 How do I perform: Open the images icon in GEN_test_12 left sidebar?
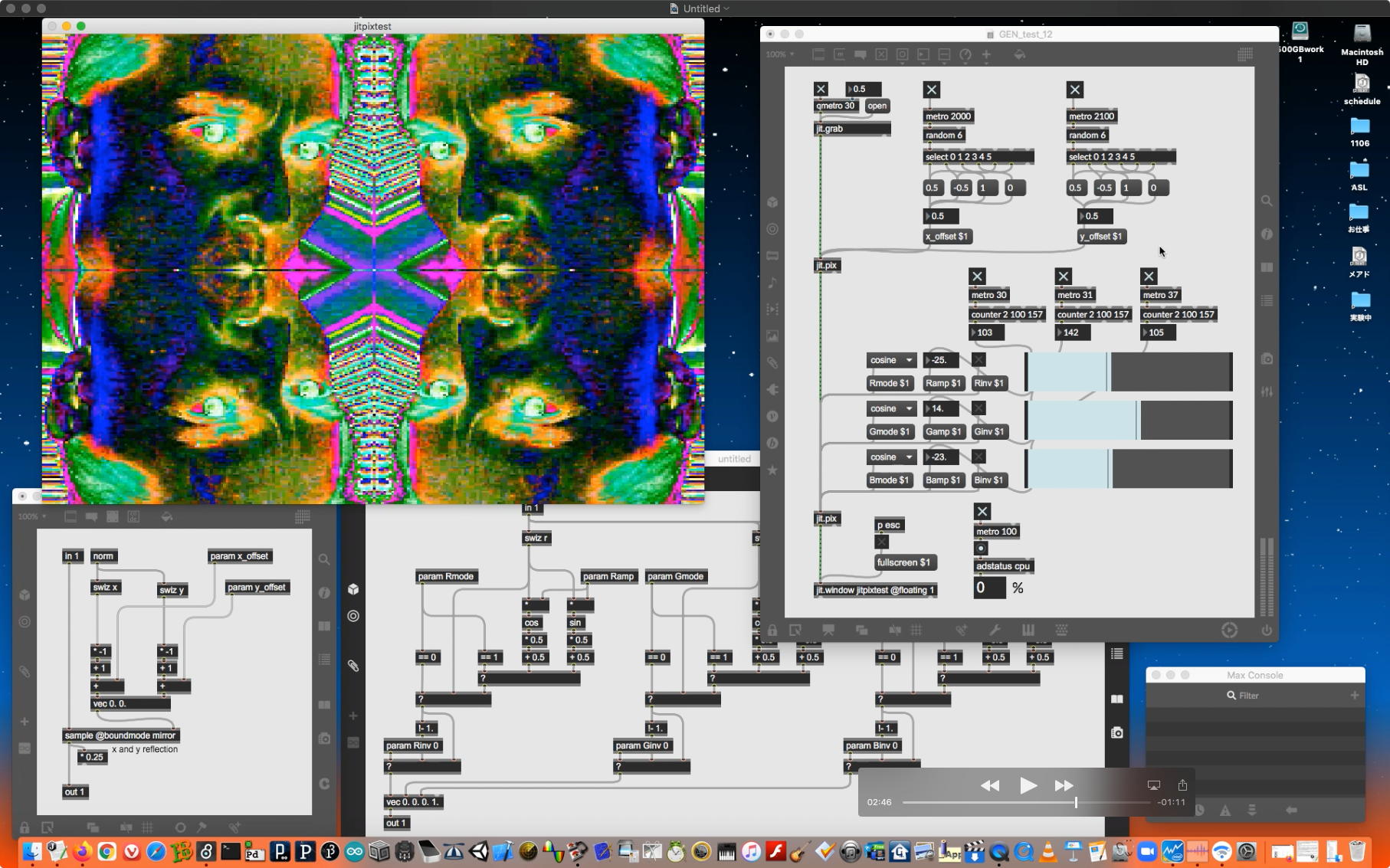coord(772,336)
